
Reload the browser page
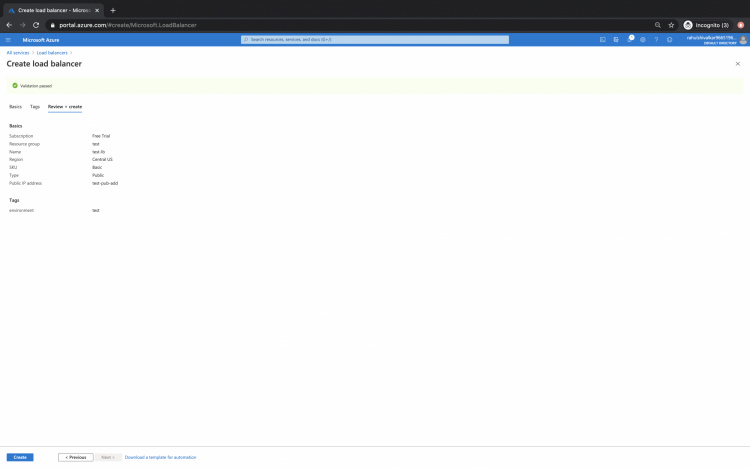click(x=36, y=25)
